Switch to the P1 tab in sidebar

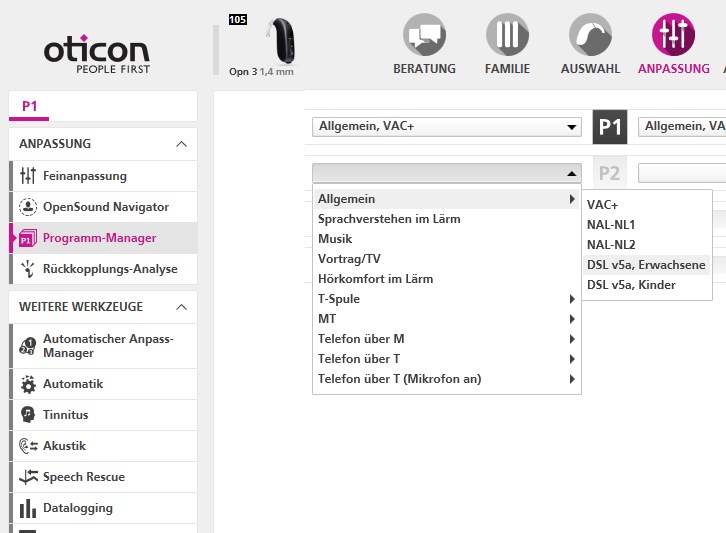(29, 107)
